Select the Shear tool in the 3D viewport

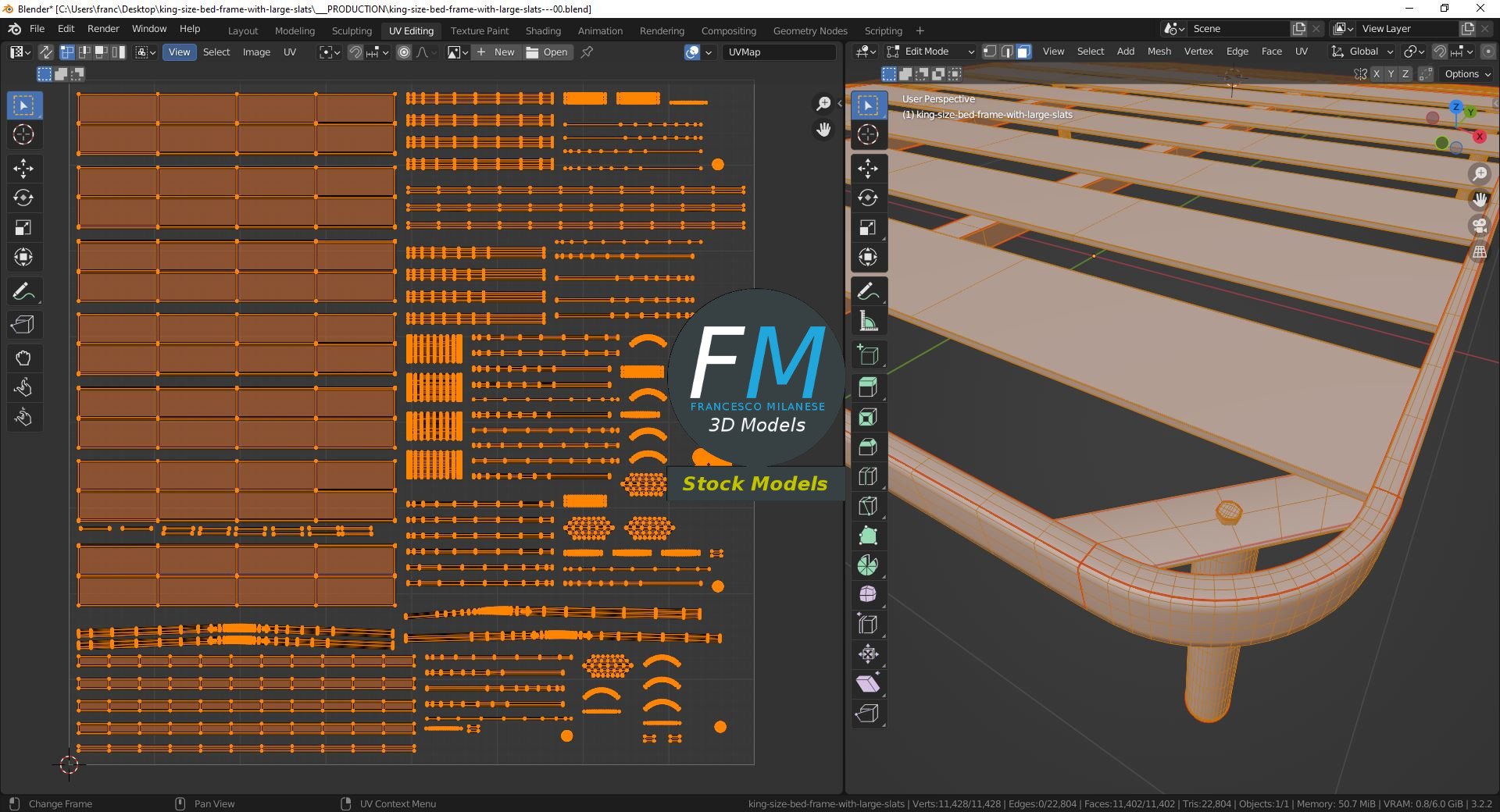pyautogui.click(x=868, y=684)
